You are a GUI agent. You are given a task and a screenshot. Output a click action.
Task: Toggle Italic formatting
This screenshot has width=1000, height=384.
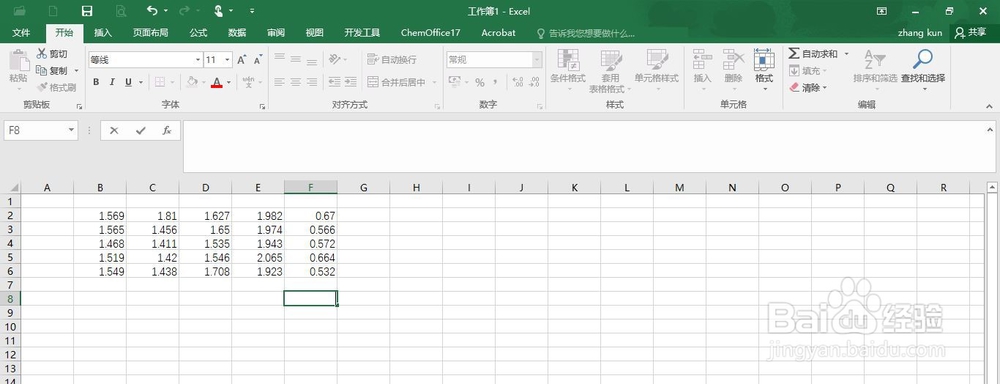(112, 82)
